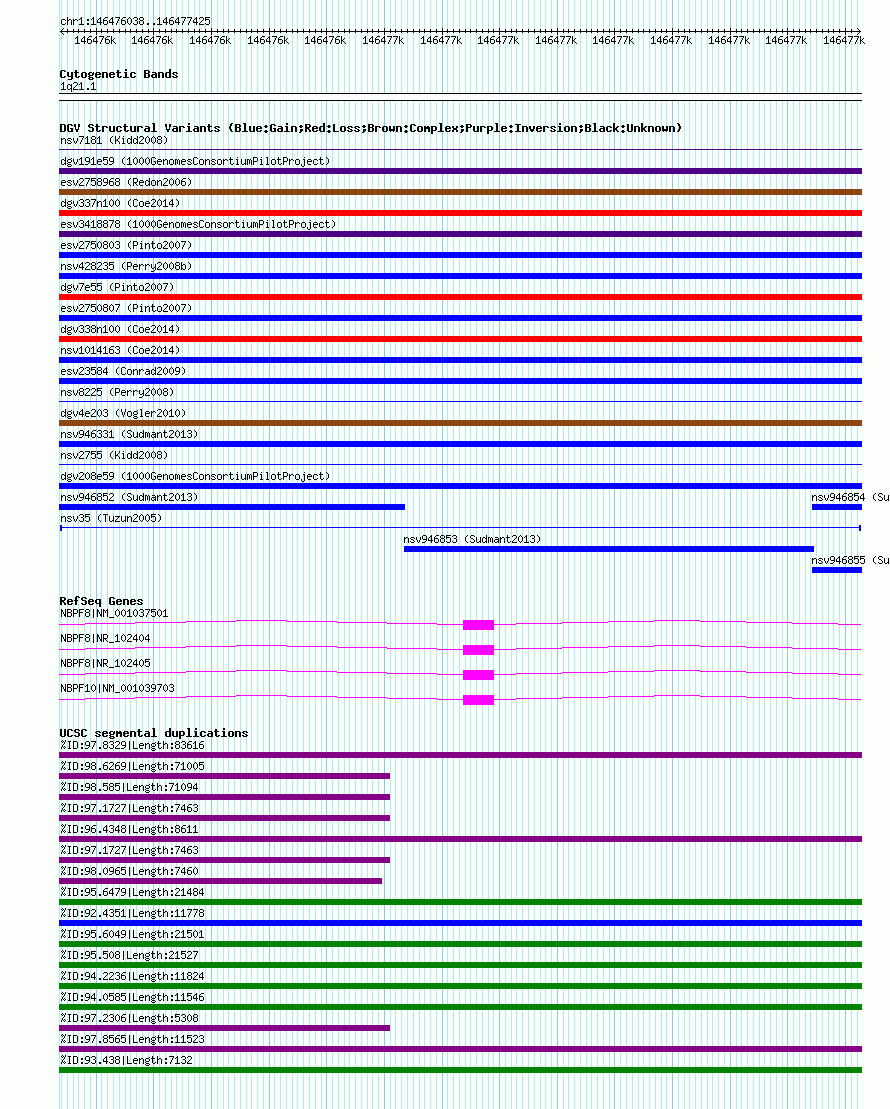890x1109 pixels.
Task: Click the %ID:97.8565|Length:11523 label
Action: click(132, 1039)
